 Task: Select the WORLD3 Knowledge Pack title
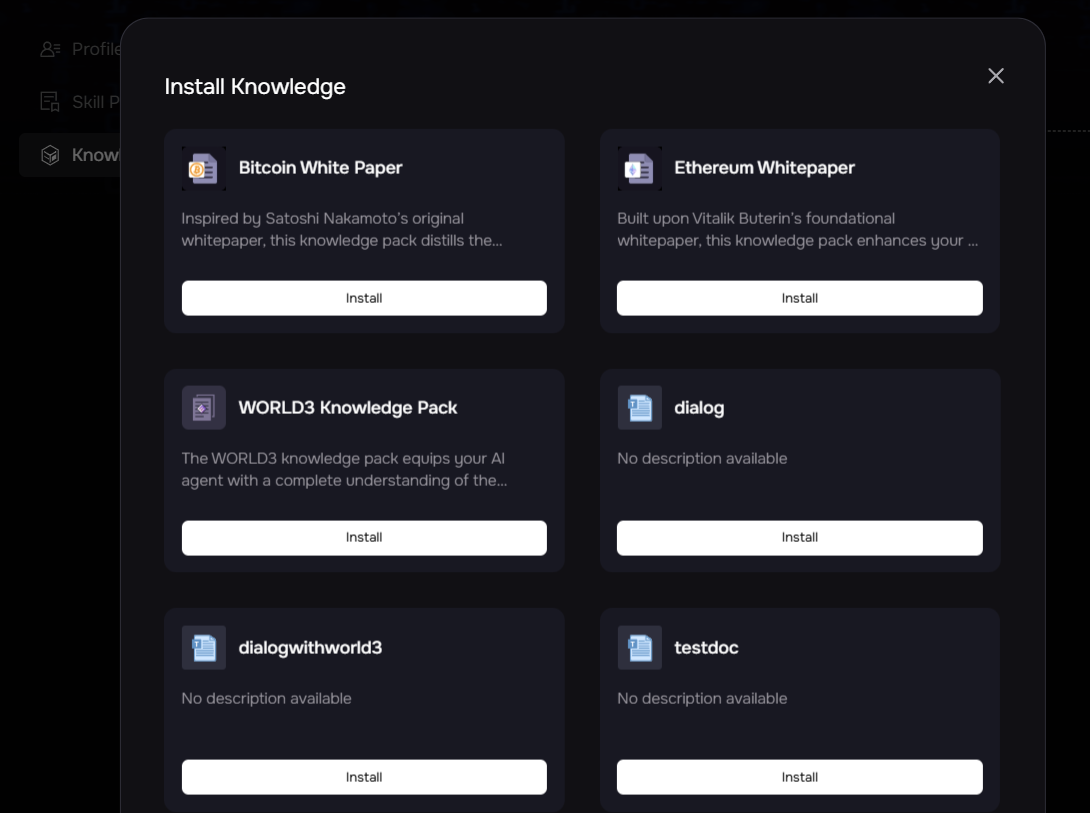point(347,408)
